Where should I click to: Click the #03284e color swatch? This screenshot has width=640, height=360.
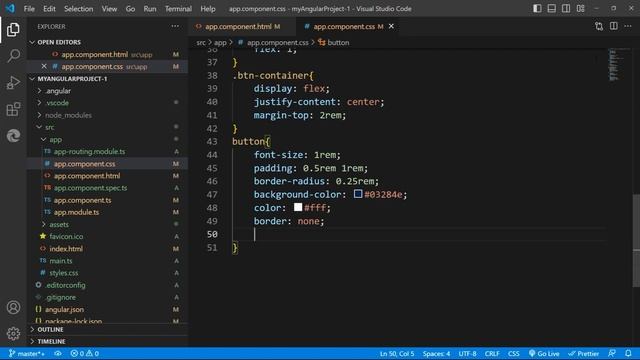click(358, 194)
